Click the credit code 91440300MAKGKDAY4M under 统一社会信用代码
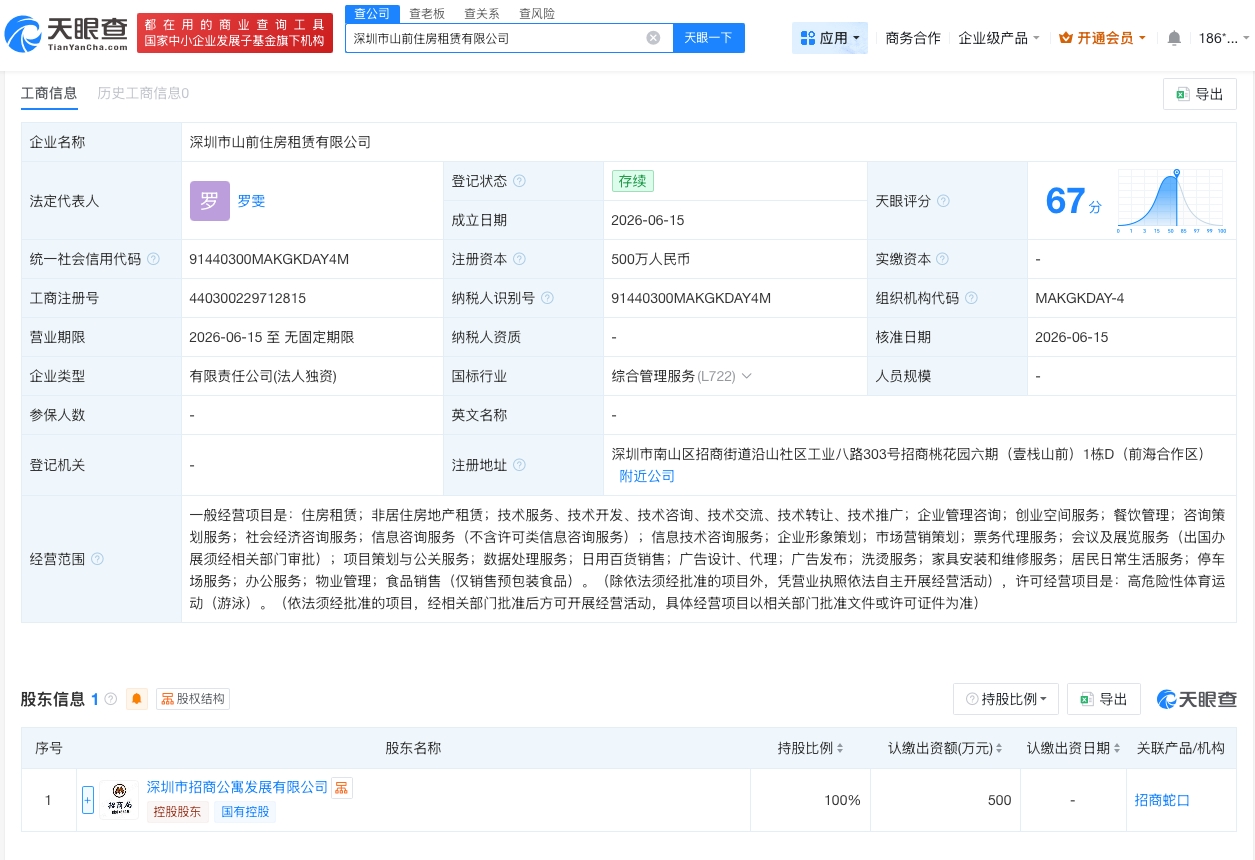Viewport: 1255px width, 860px height. (x=269, y=259)
